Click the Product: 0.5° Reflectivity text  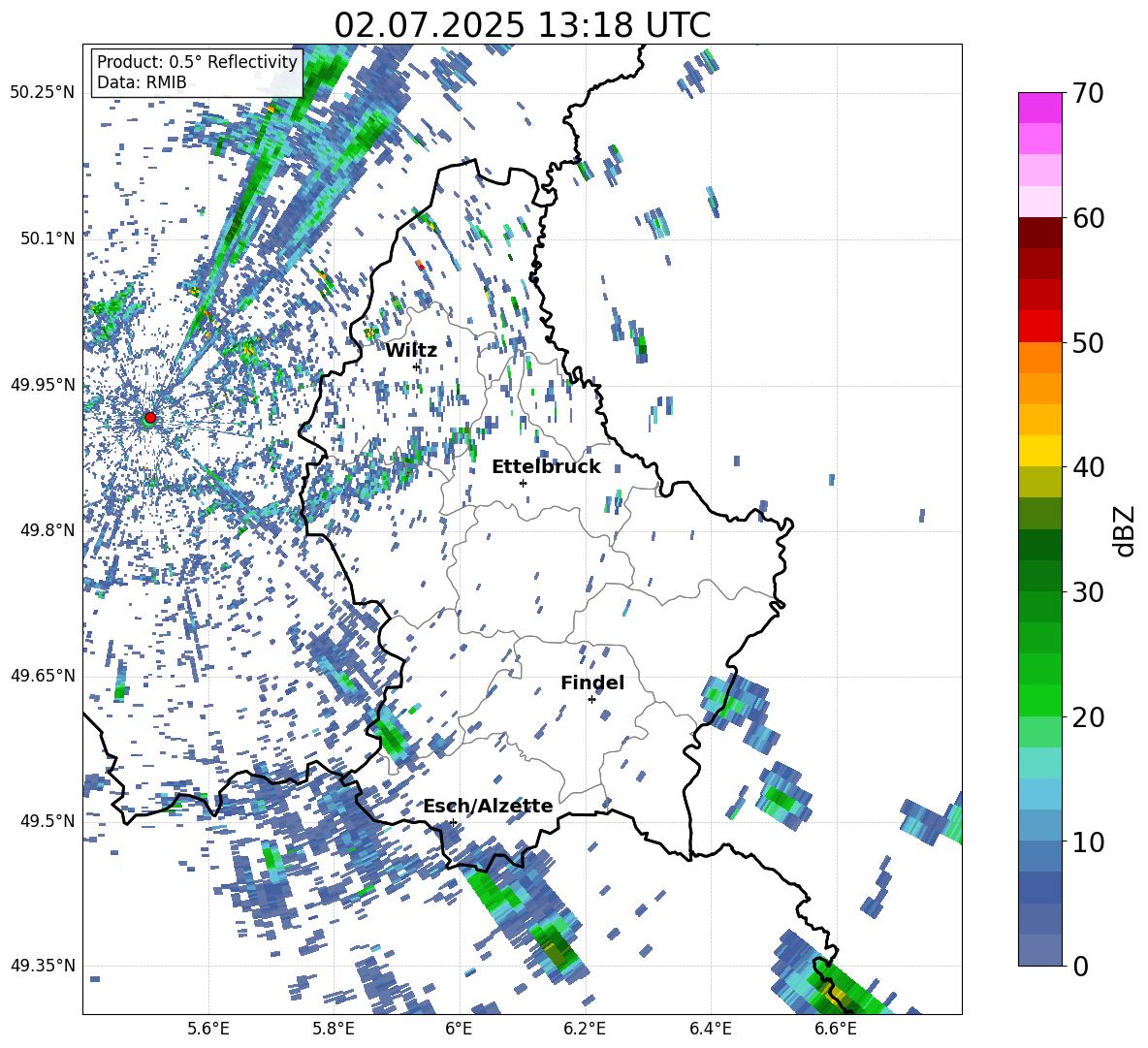point(197,61)
